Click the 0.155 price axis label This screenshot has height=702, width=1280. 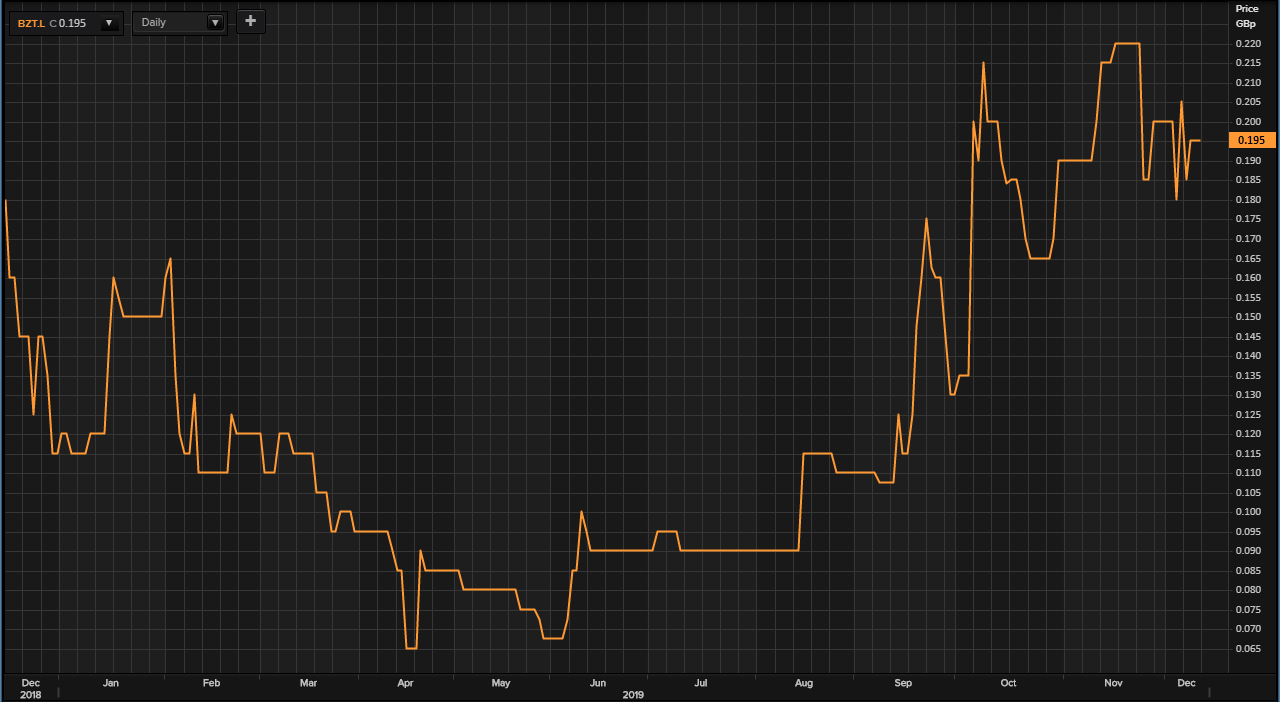pyautogui.click(x=1248, y=297)
